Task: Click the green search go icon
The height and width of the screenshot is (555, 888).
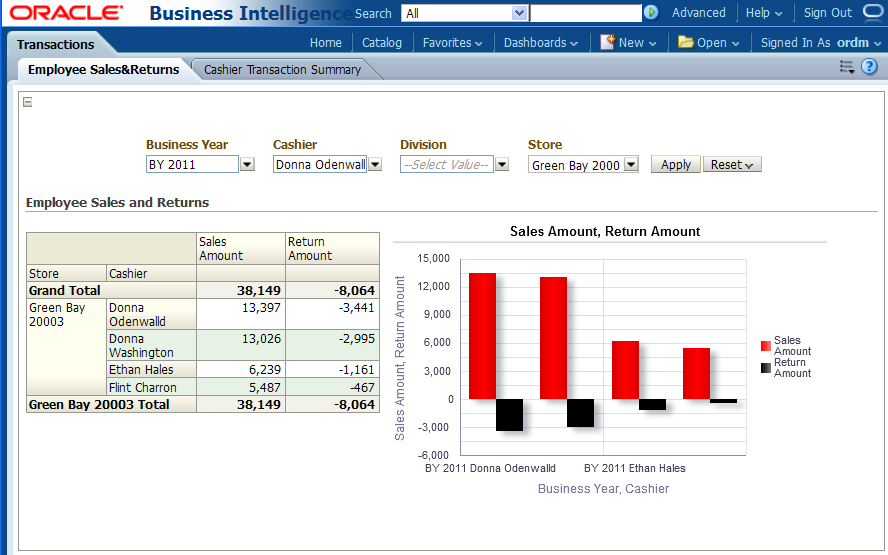Action: tap(651, 13)
